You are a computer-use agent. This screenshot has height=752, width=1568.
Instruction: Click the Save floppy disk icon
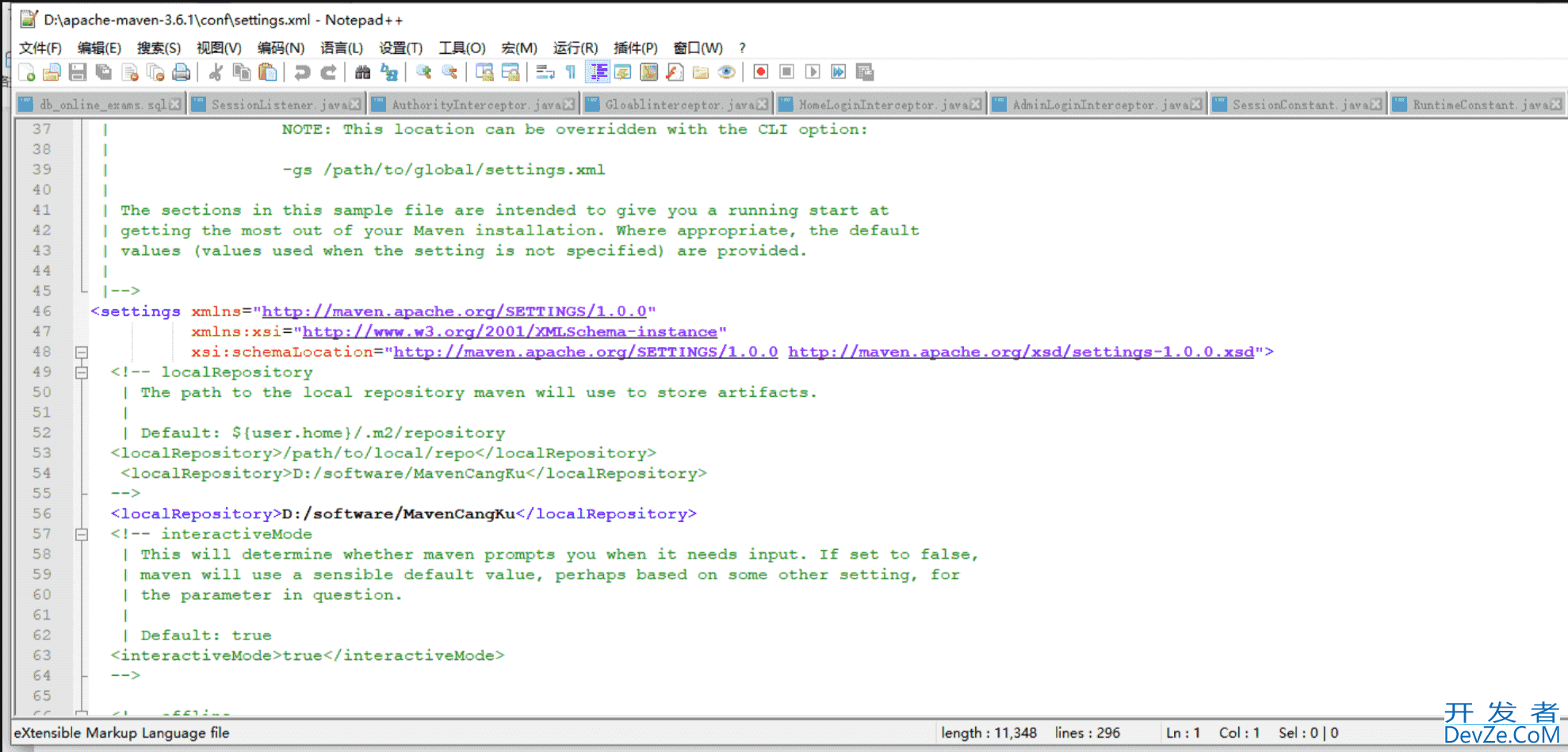(78, 73)
